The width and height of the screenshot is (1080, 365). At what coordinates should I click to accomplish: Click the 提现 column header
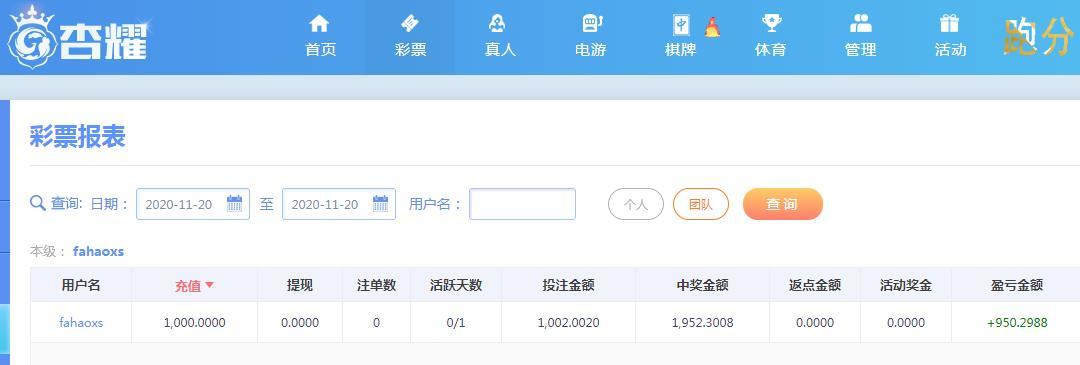300,285
